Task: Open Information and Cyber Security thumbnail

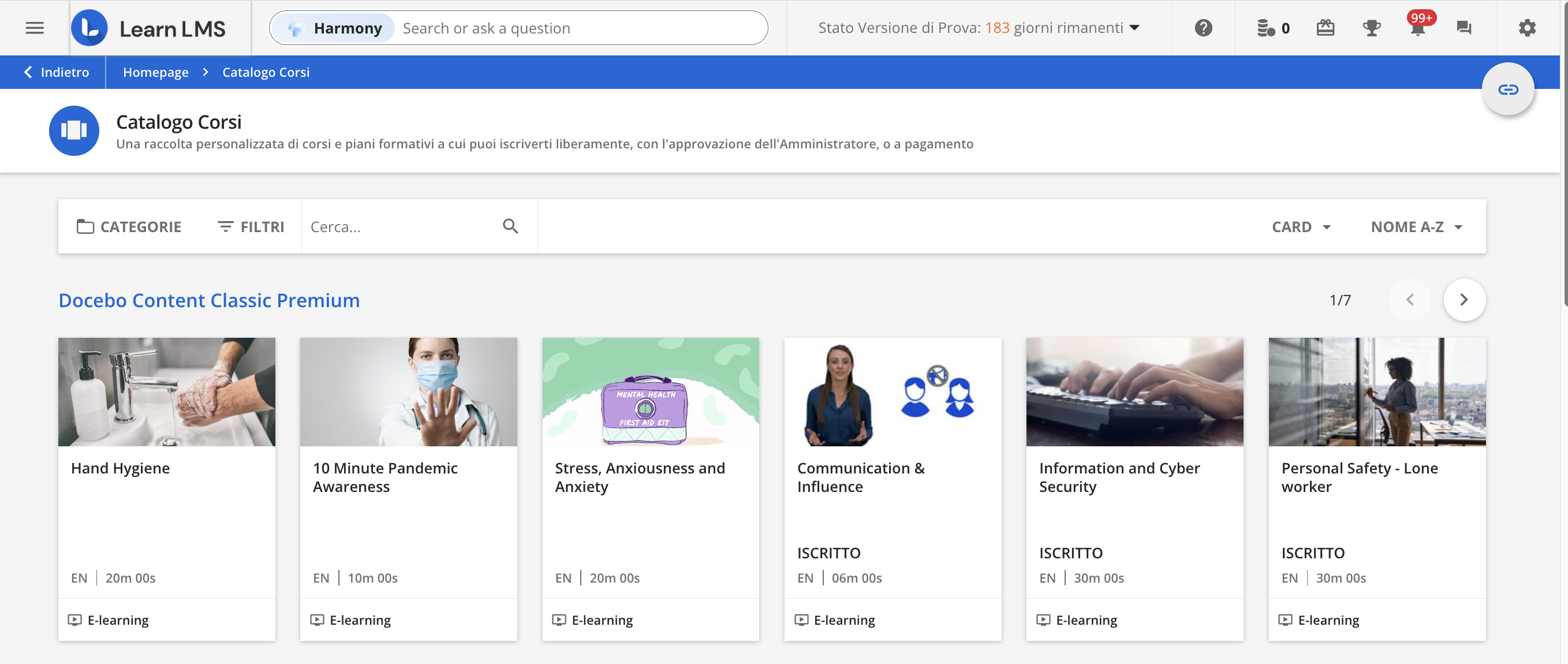Action: click(1134, 392)
